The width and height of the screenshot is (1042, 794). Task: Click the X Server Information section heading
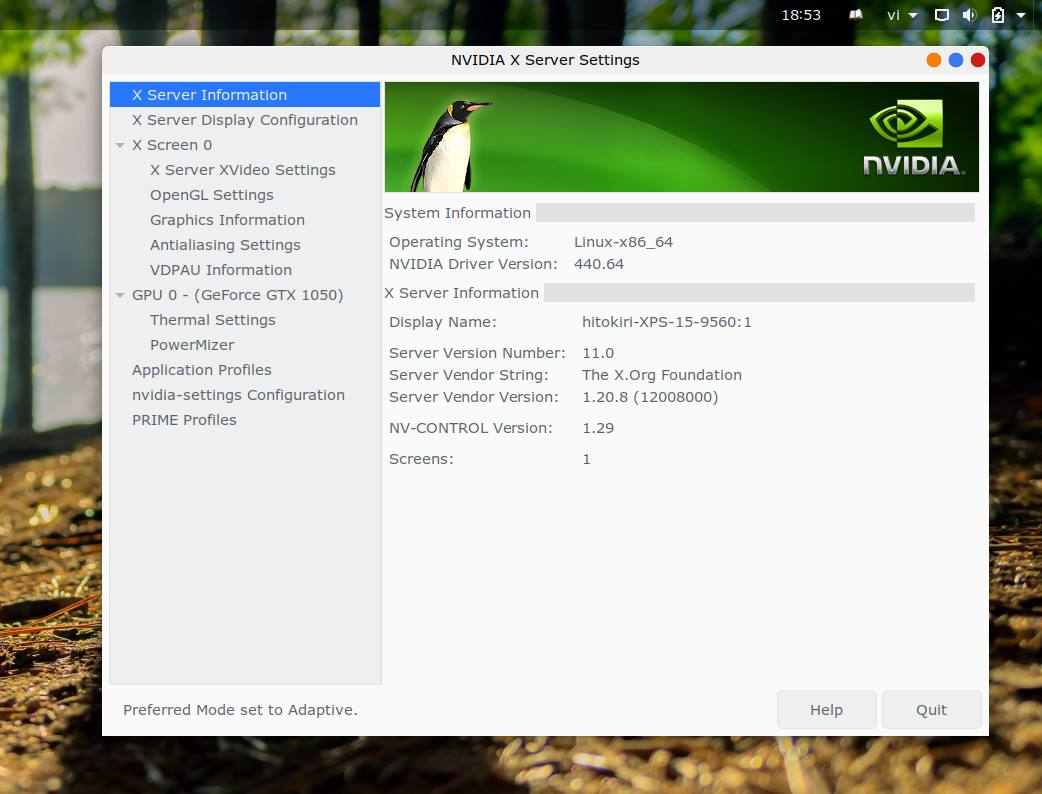tap(461, 293)
